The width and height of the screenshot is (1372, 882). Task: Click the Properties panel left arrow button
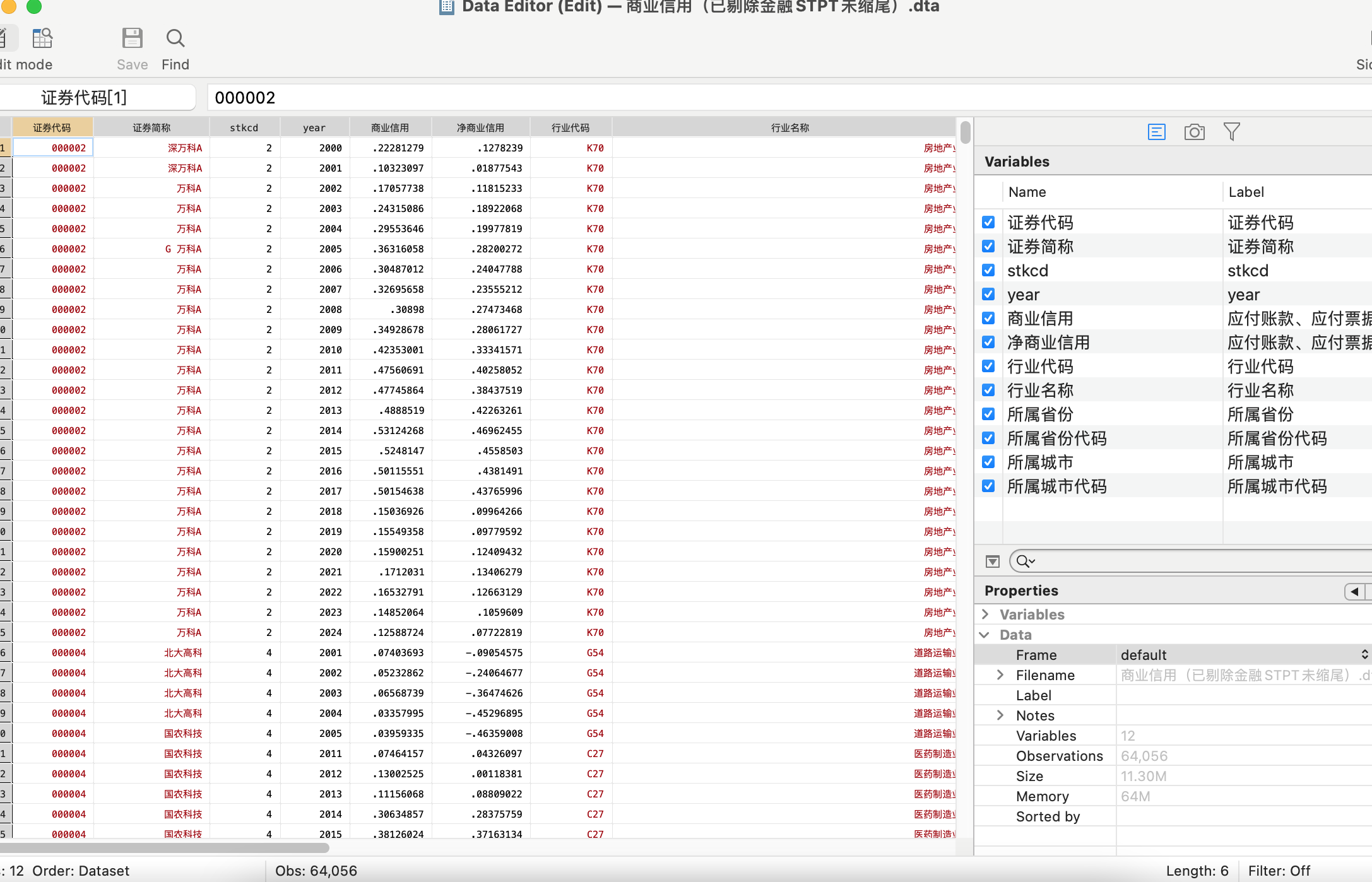point(1354,591)
